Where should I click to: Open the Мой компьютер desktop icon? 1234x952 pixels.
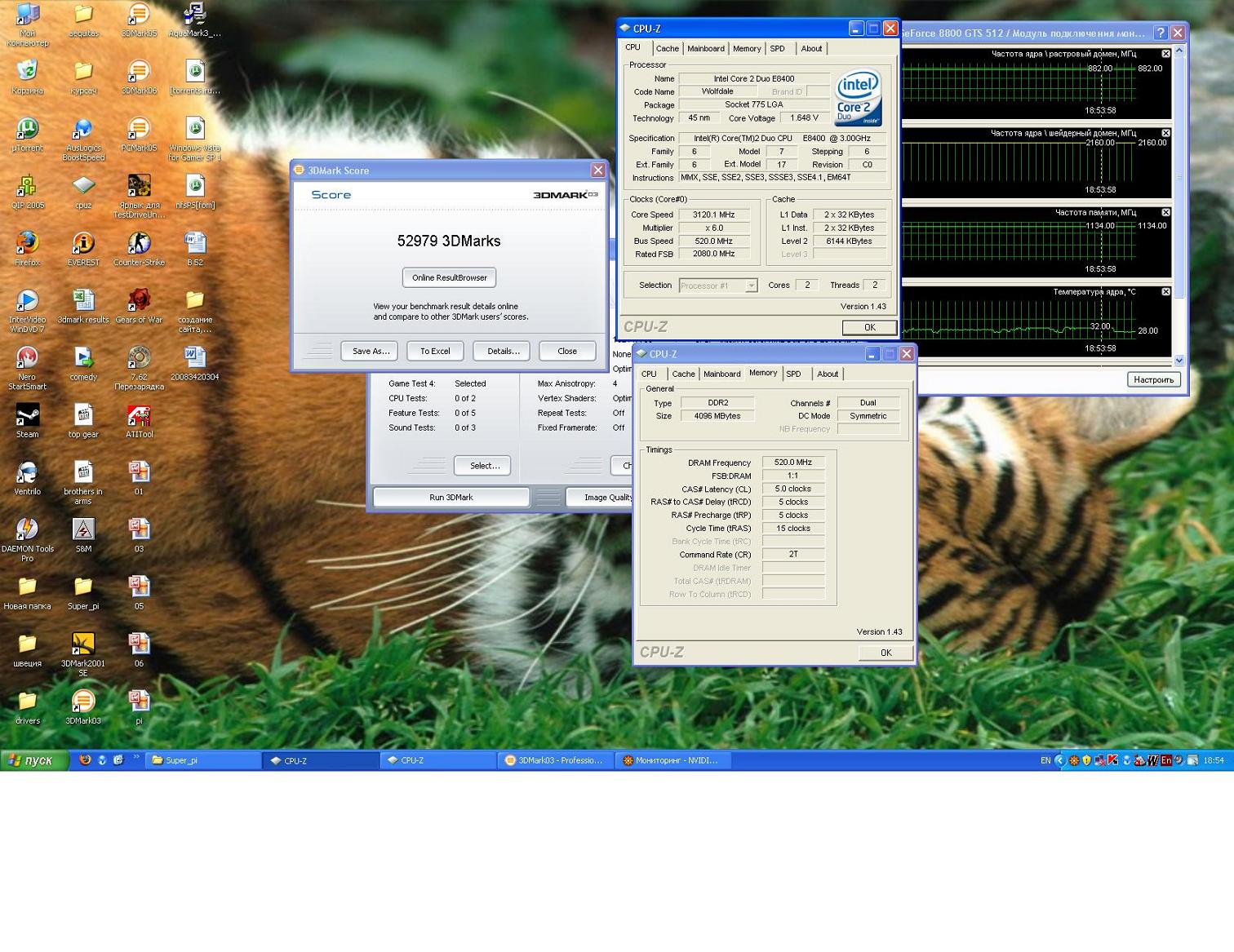(x=28, y=24)
